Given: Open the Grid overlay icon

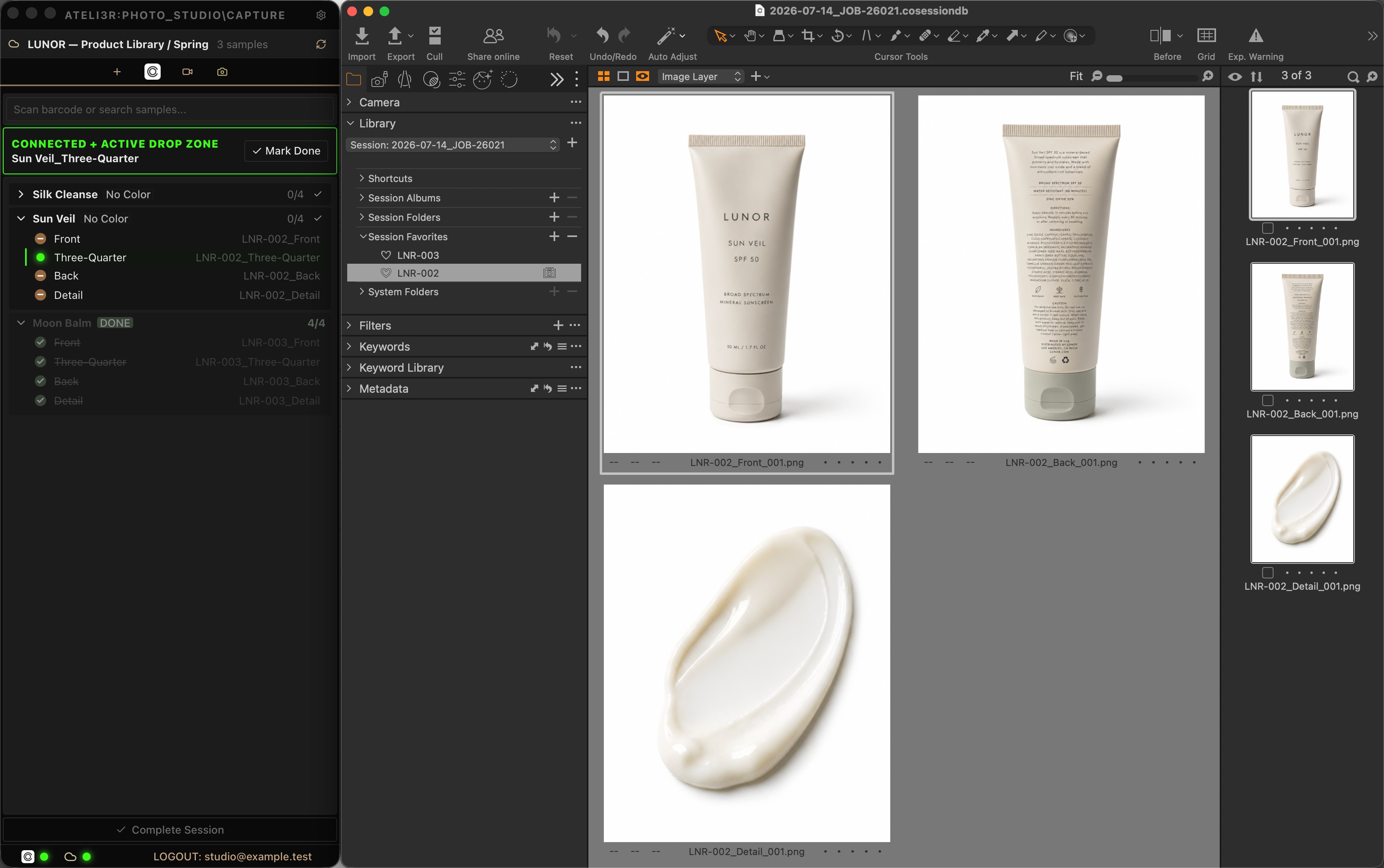Looking at the screenshot, I should point(1206,36).
